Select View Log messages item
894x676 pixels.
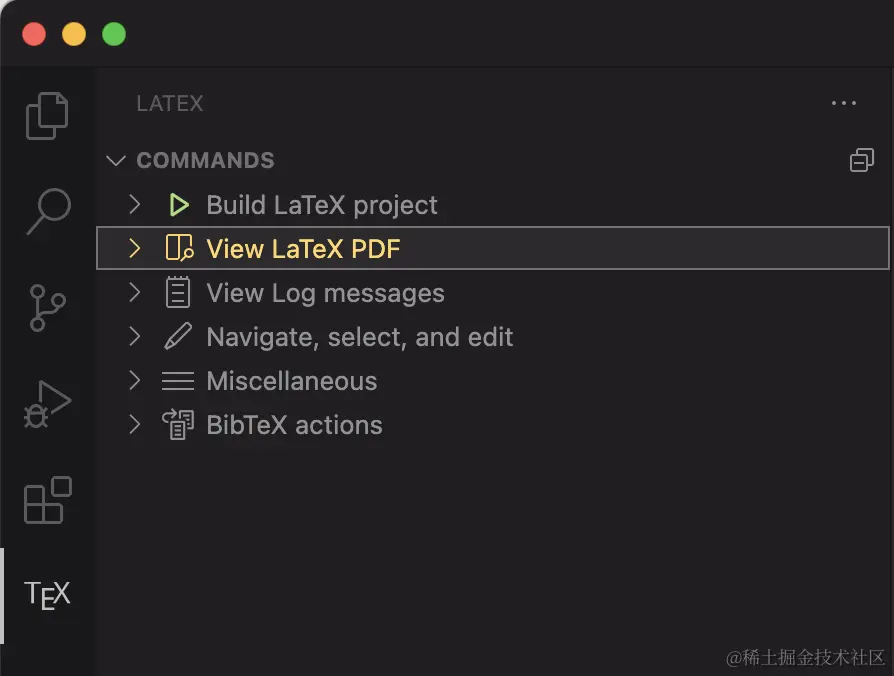(325, 293)
